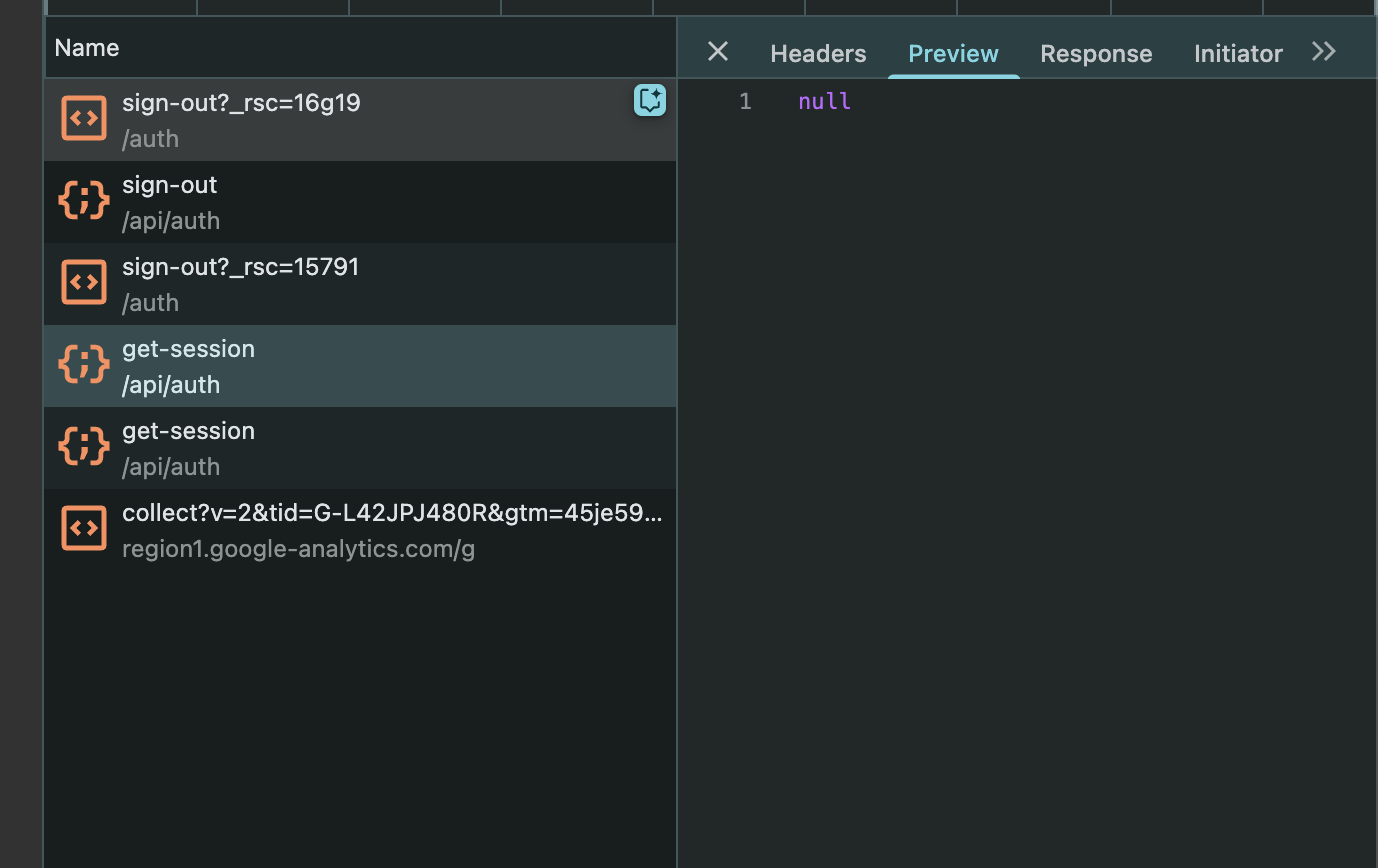Image resolution: width=1378 pixels, height=868 pixels.
Task: Click the JSON icon of the bottom get-session request
Action: [84, 447]
